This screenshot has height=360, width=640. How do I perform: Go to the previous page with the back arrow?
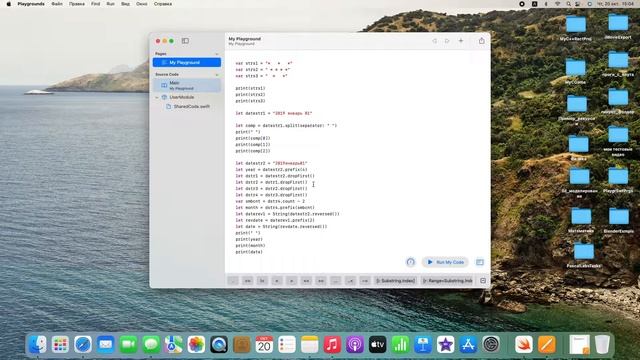[434, 41]
